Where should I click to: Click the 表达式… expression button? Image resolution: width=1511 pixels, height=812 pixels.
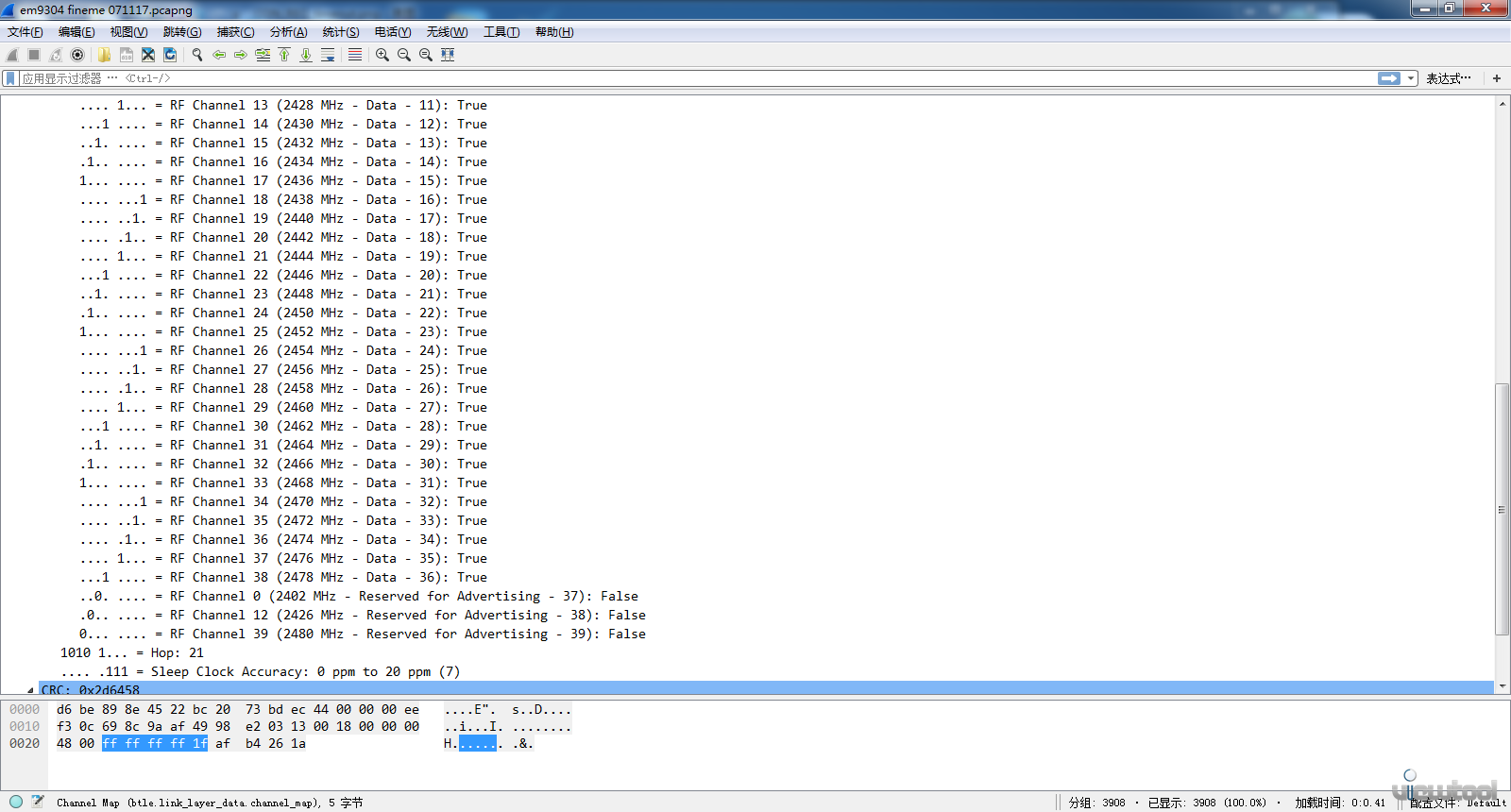1449,78
